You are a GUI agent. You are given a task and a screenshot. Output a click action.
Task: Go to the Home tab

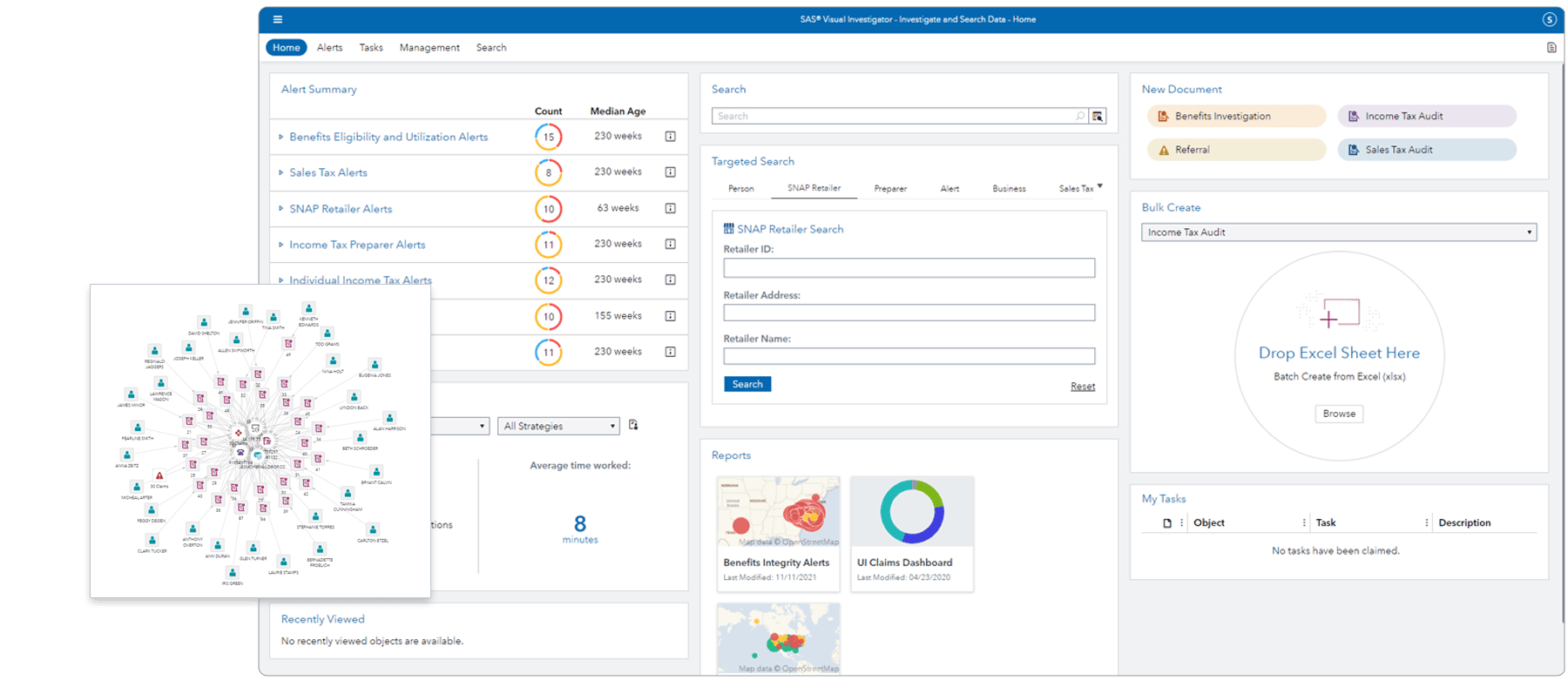(286, 48)
